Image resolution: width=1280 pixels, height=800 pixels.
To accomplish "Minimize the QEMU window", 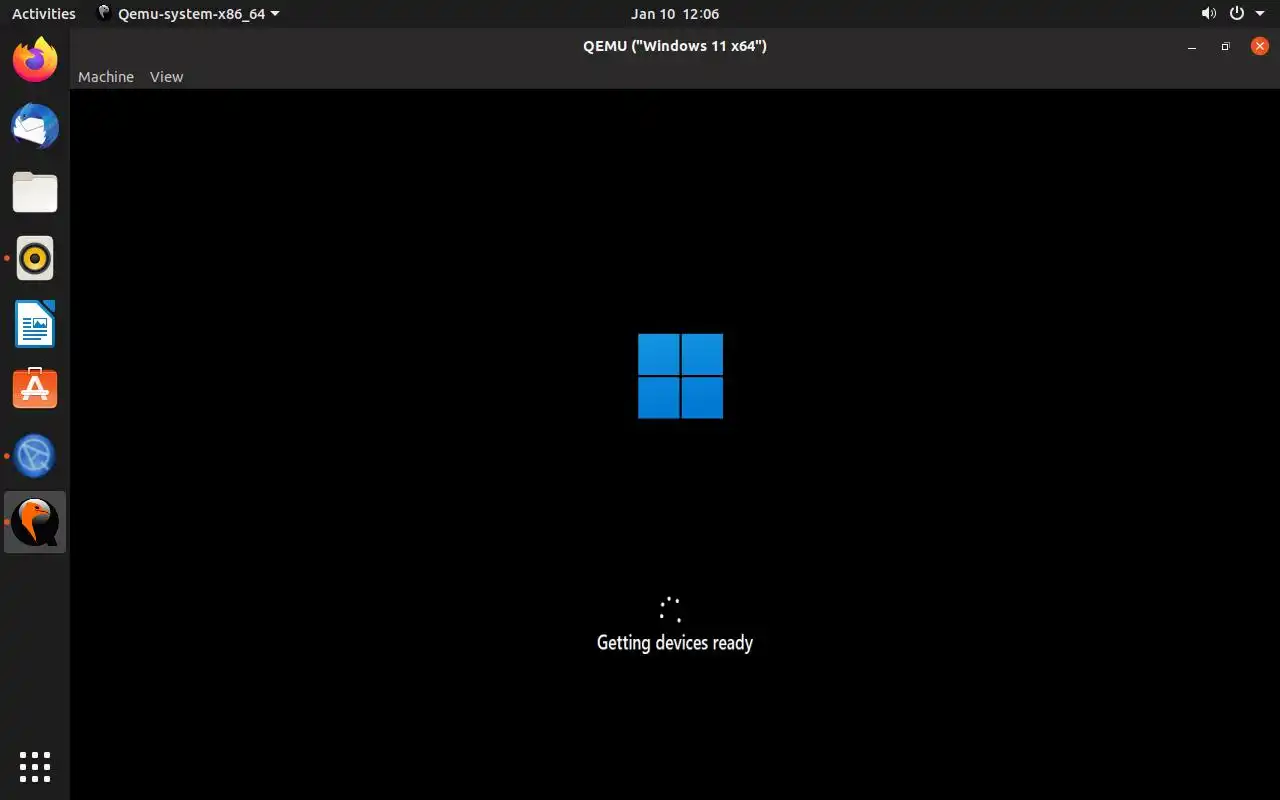I will click(x=1191, y=46).
